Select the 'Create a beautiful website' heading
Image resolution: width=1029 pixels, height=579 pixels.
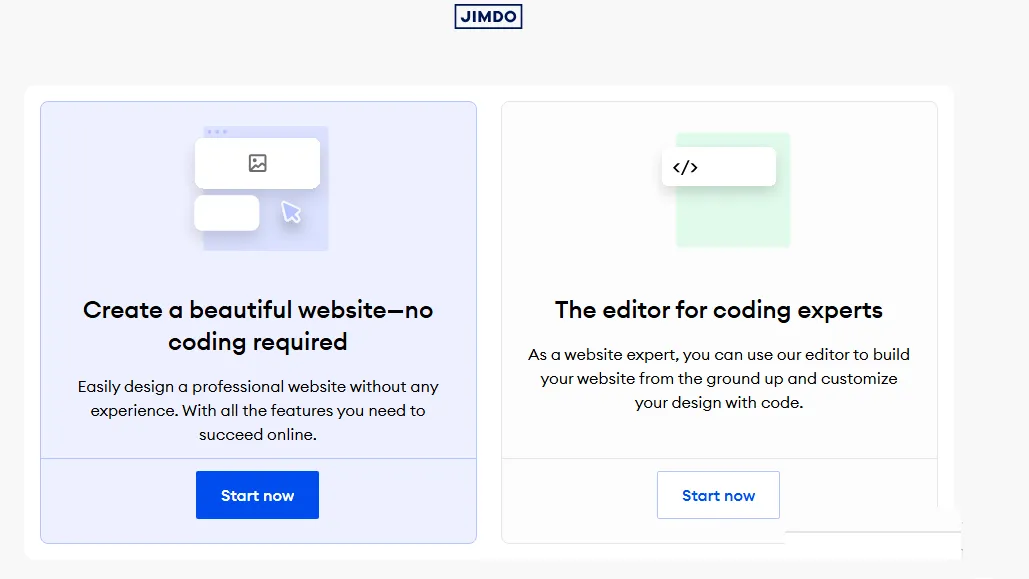click(258, 310)
